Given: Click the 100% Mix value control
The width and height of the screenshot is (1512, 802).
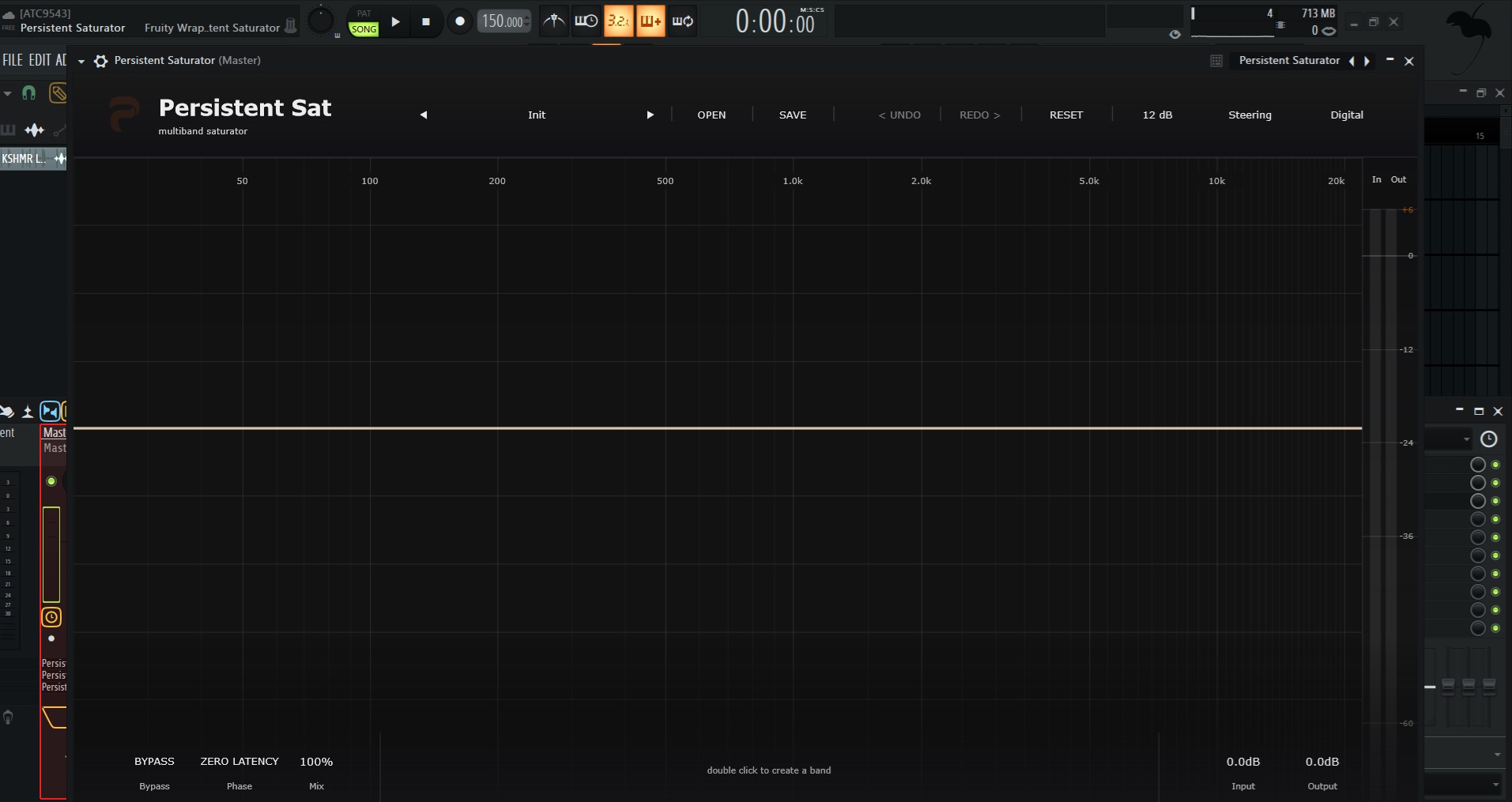Looking at the screenshot, I should [x=316, y=762].
